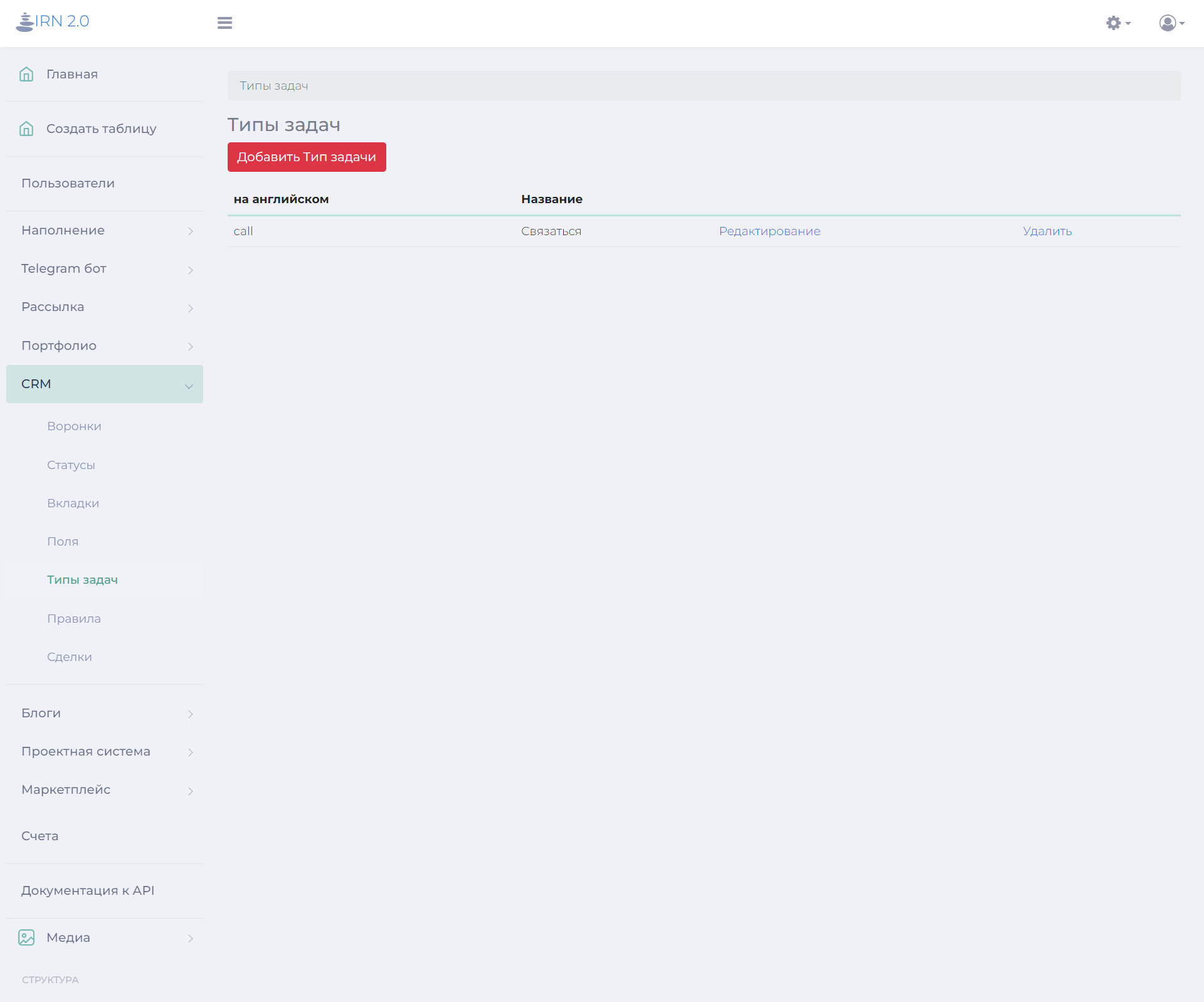
Task: Click the Медиа image icon
Action: coord(26,937)
